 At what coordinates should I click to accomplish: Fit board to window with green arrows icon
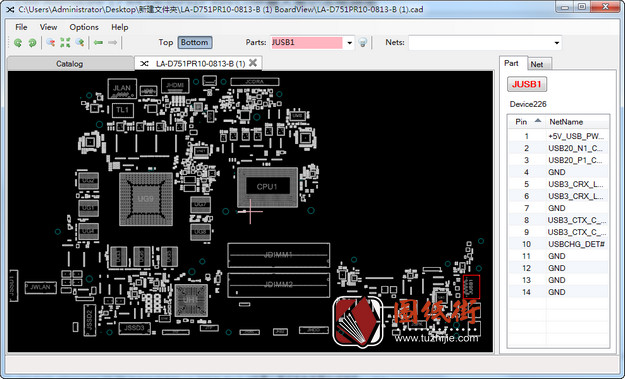tap(65, 43)
